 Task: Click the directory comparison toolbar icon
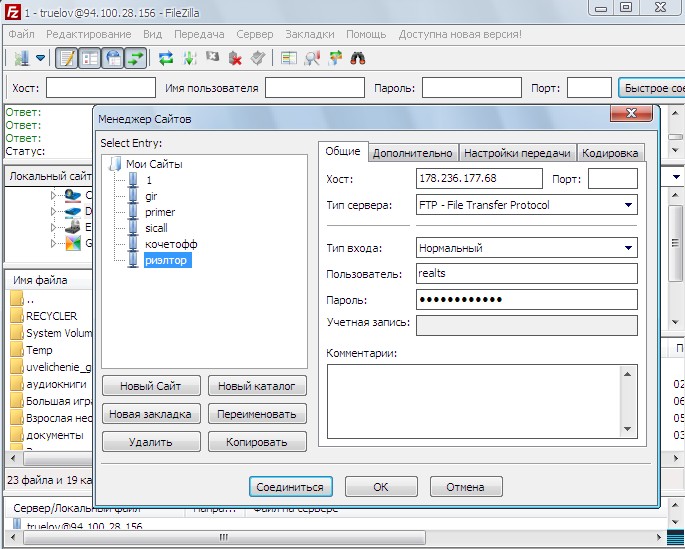pyautogui.click(x=312, y=58)
